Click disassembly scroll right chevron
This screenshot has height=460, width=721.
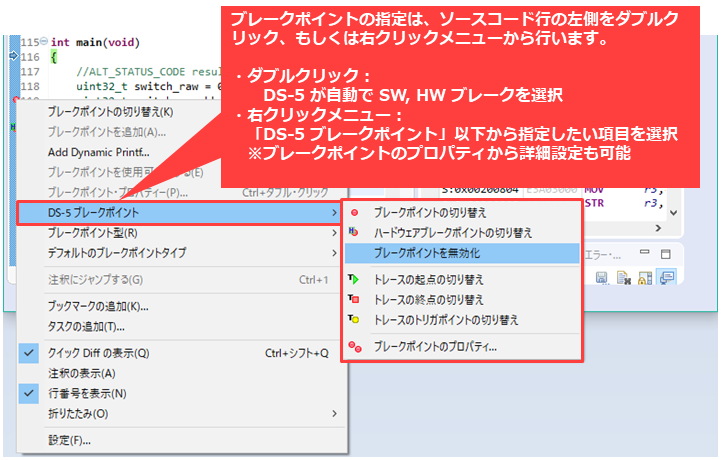point(658,228)
